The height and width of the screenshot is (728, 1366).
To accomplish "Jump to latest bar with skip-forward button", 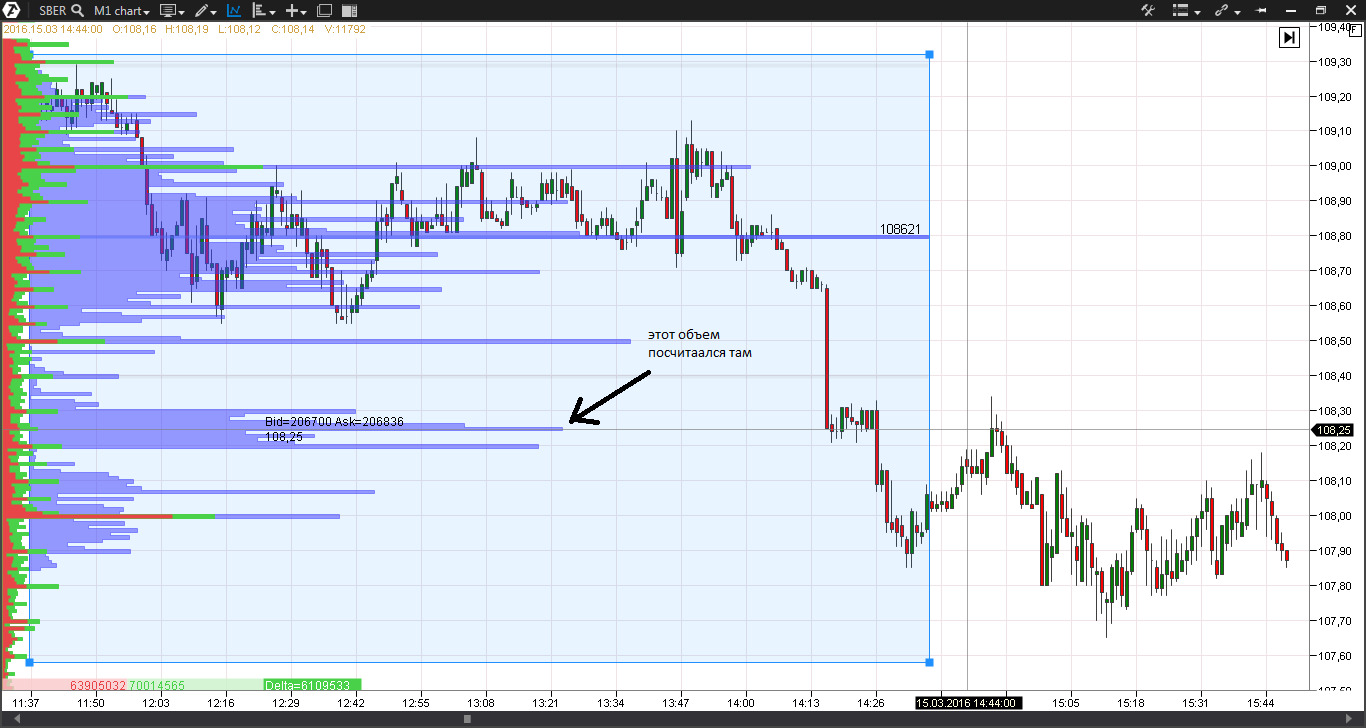I will (1289, 37).
